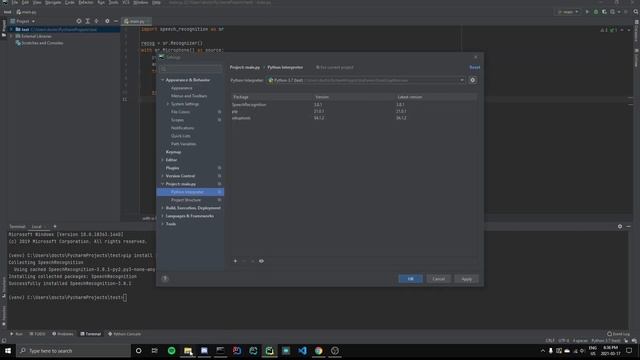Viewport: 640px width, 360px height.
Task: Open the Refactor menu
Action: click(86, 2)
